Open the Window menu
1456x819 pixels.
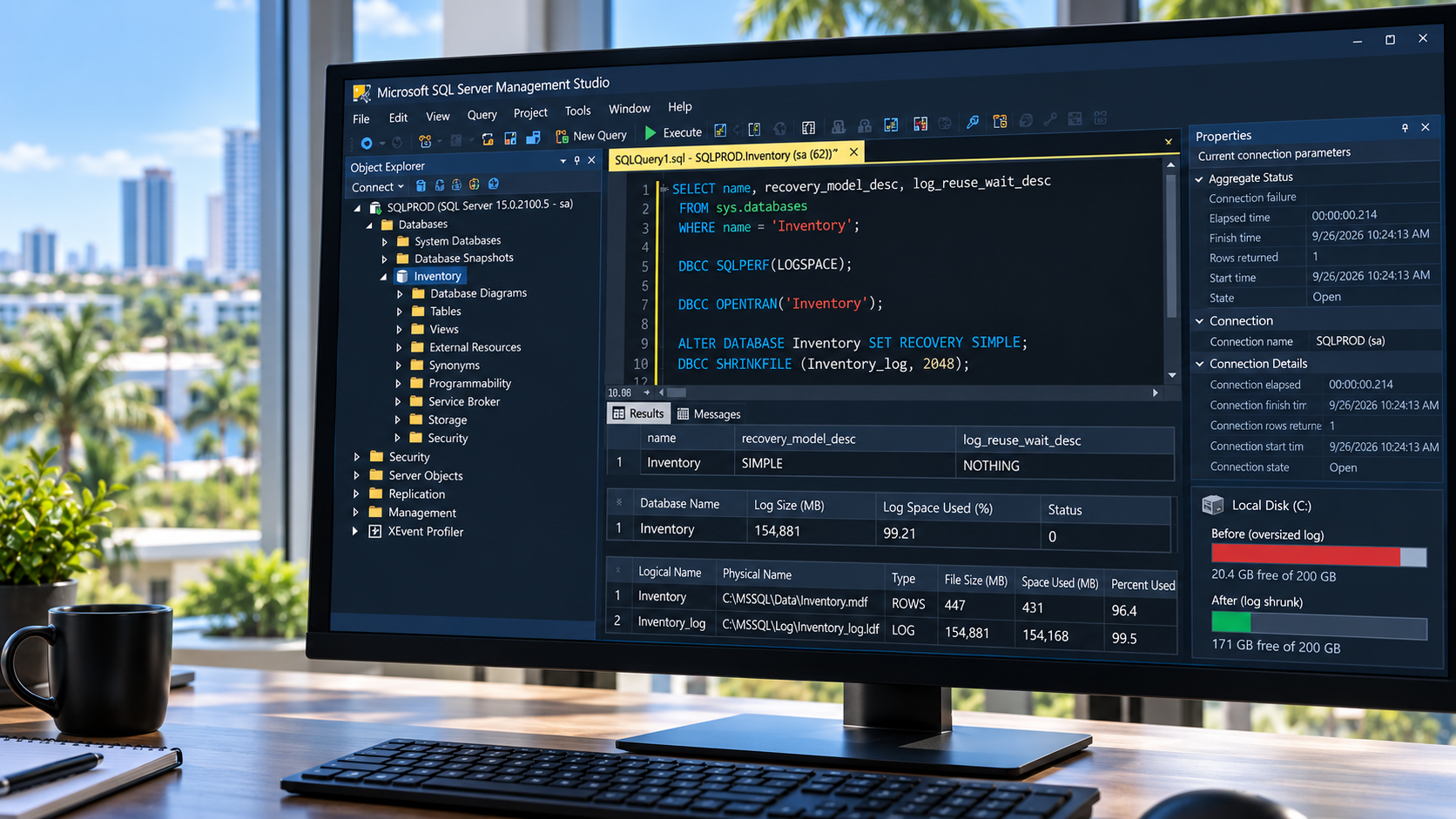click(629, 109)
